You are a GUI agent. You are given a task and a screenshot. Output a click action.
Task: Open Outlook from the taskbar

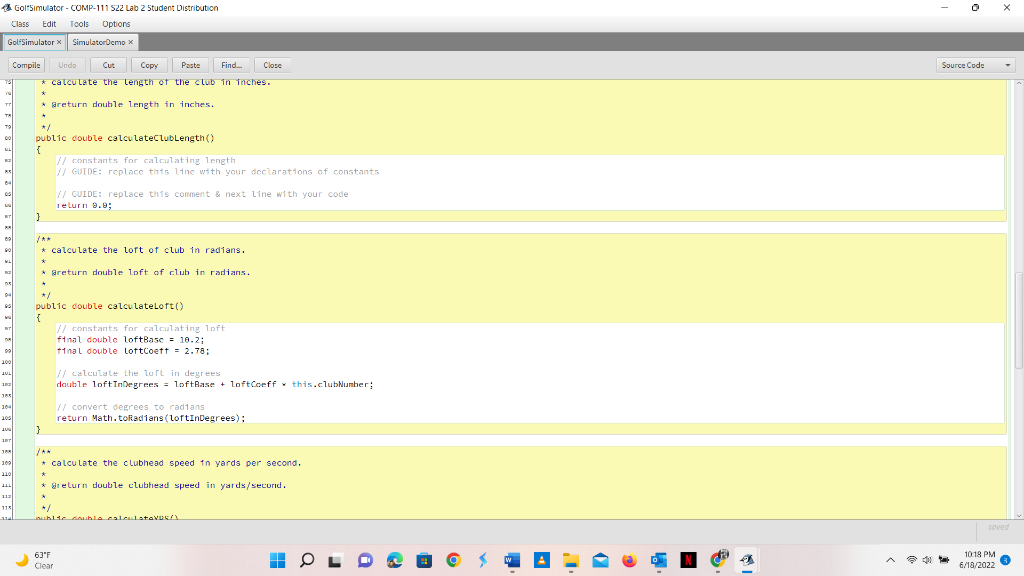[658, 560]
